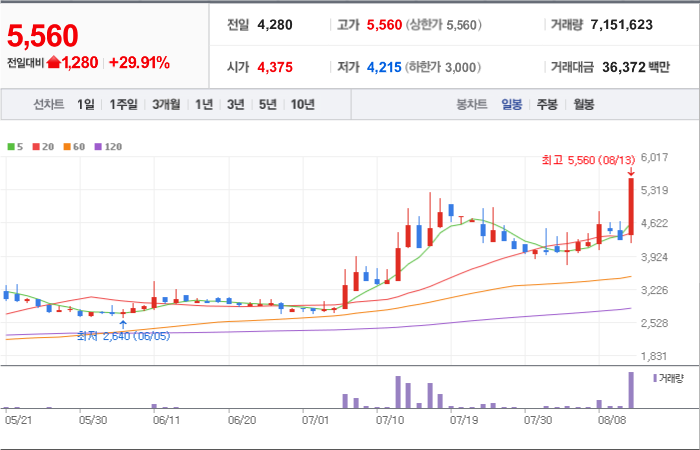Show the 월봉 monthly candle chart
The width and height of the screenshot is (700, 450).
coord(584,104)
